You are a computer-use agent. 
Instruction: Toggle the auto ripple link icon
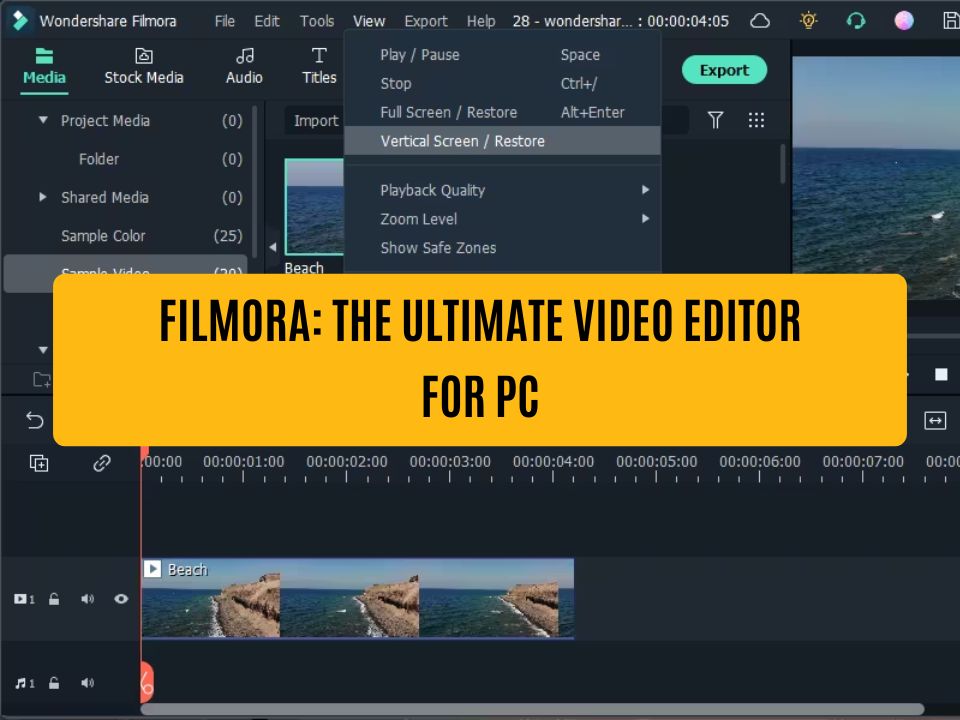click(x=101, y=463)
